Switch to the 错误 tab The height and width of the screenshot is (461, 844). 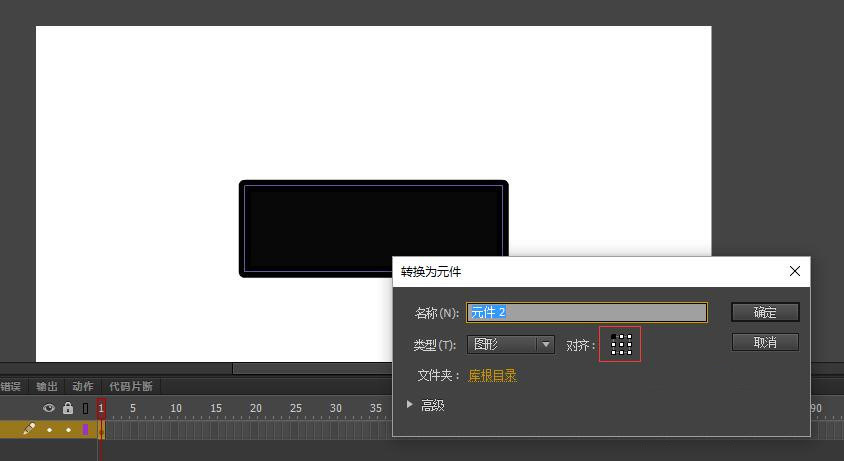(11, 386)
